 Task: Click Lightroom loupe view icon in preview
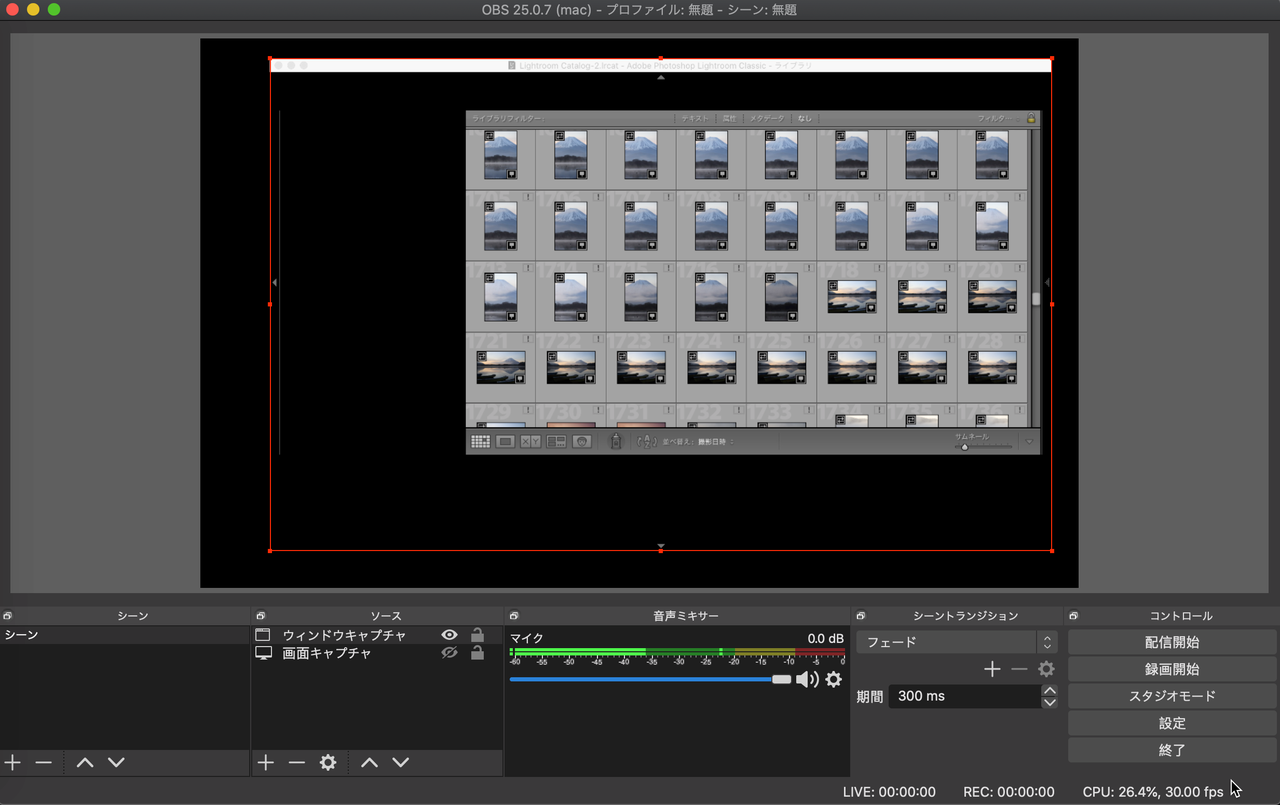[506, 441]
